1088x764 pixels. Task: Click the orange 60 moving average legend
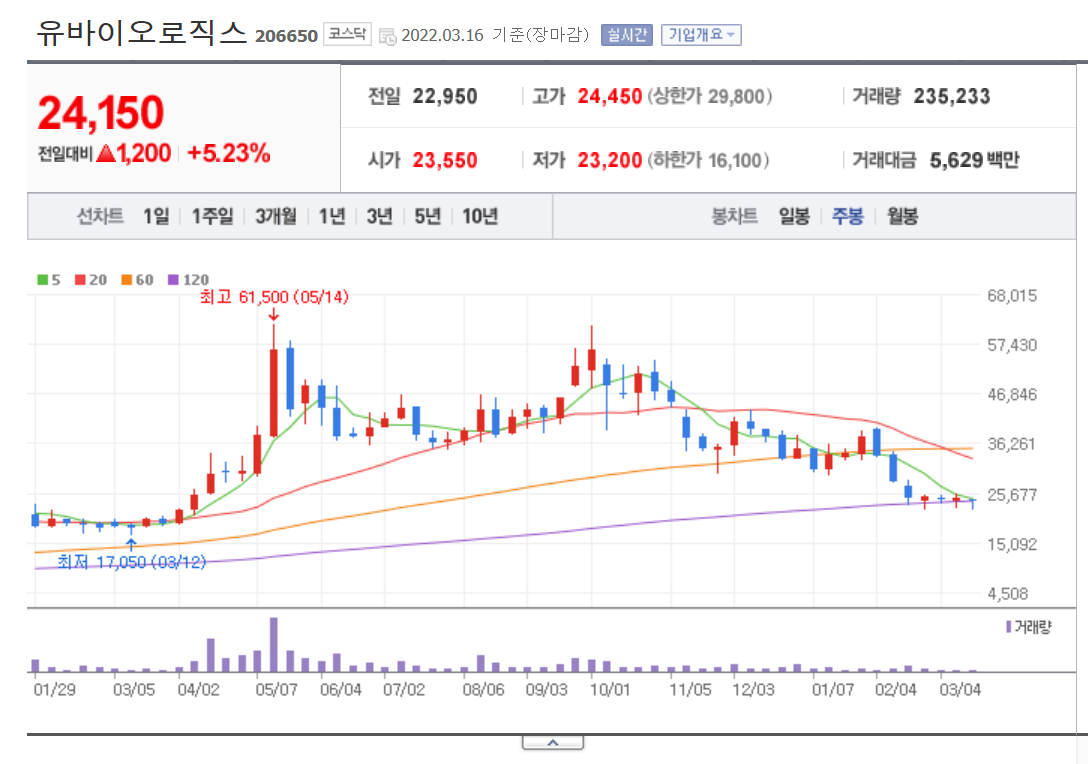pos(137,280)
